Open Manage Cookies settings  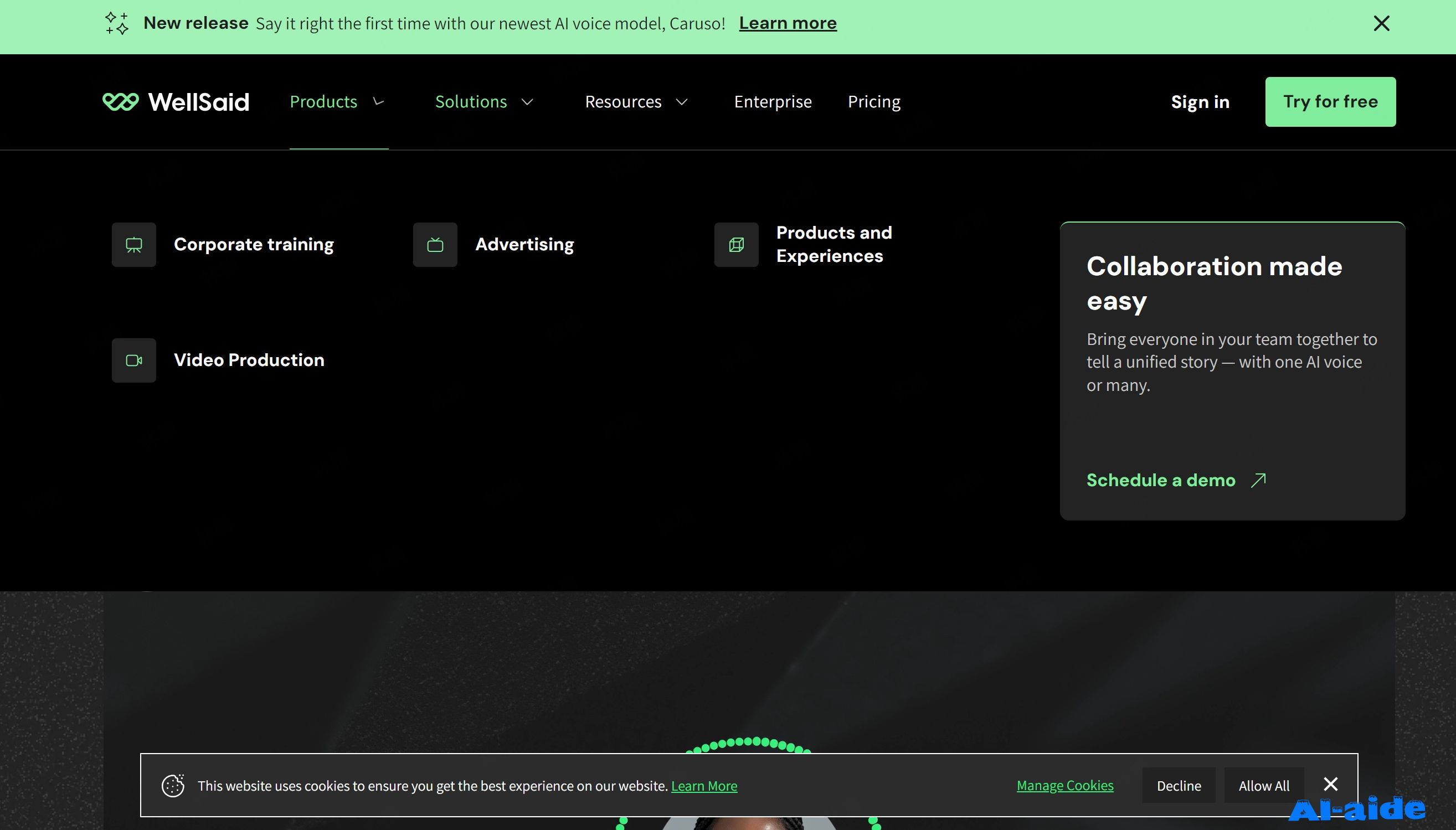click(x=1065, y=786)
